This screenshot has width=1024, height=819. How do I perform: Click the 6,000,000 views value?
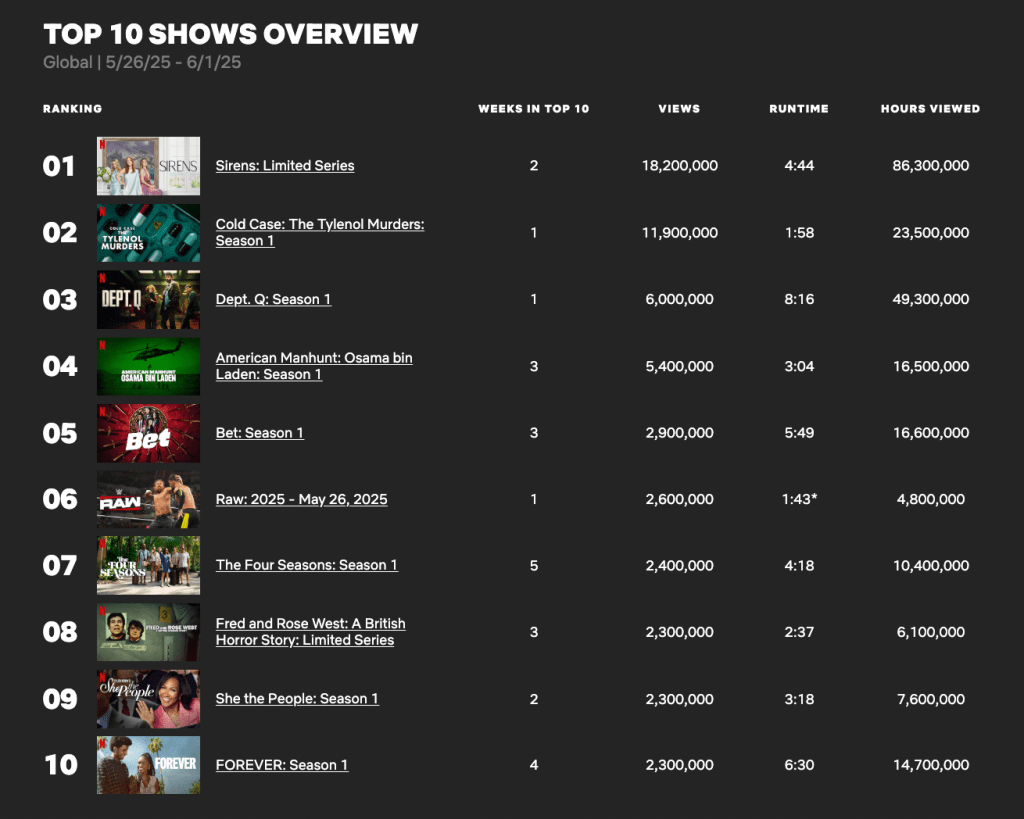click(x=679, y=299)
